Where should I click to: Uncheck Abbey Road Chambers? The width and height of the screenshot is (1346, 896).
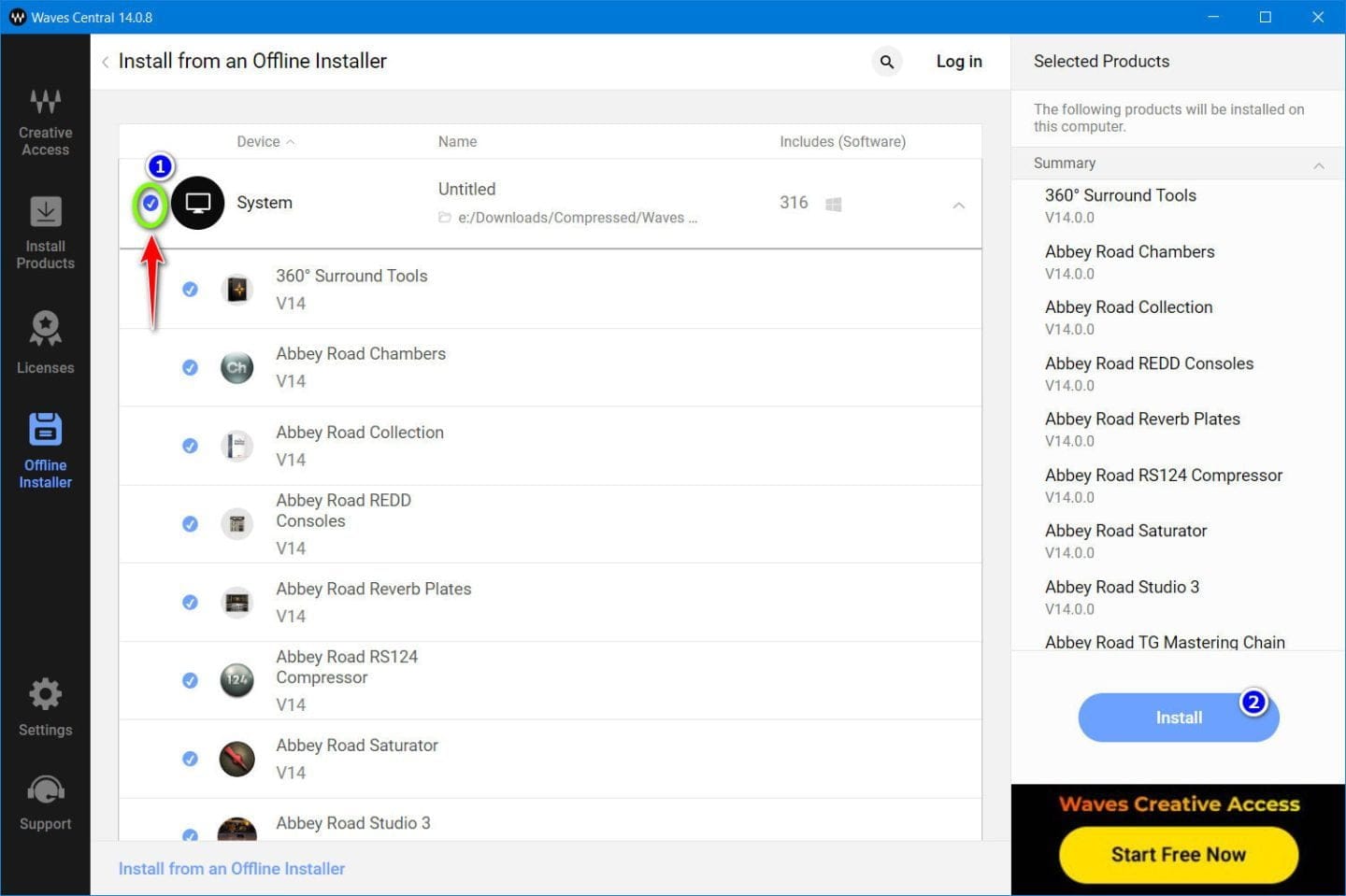tap(190, 367)
